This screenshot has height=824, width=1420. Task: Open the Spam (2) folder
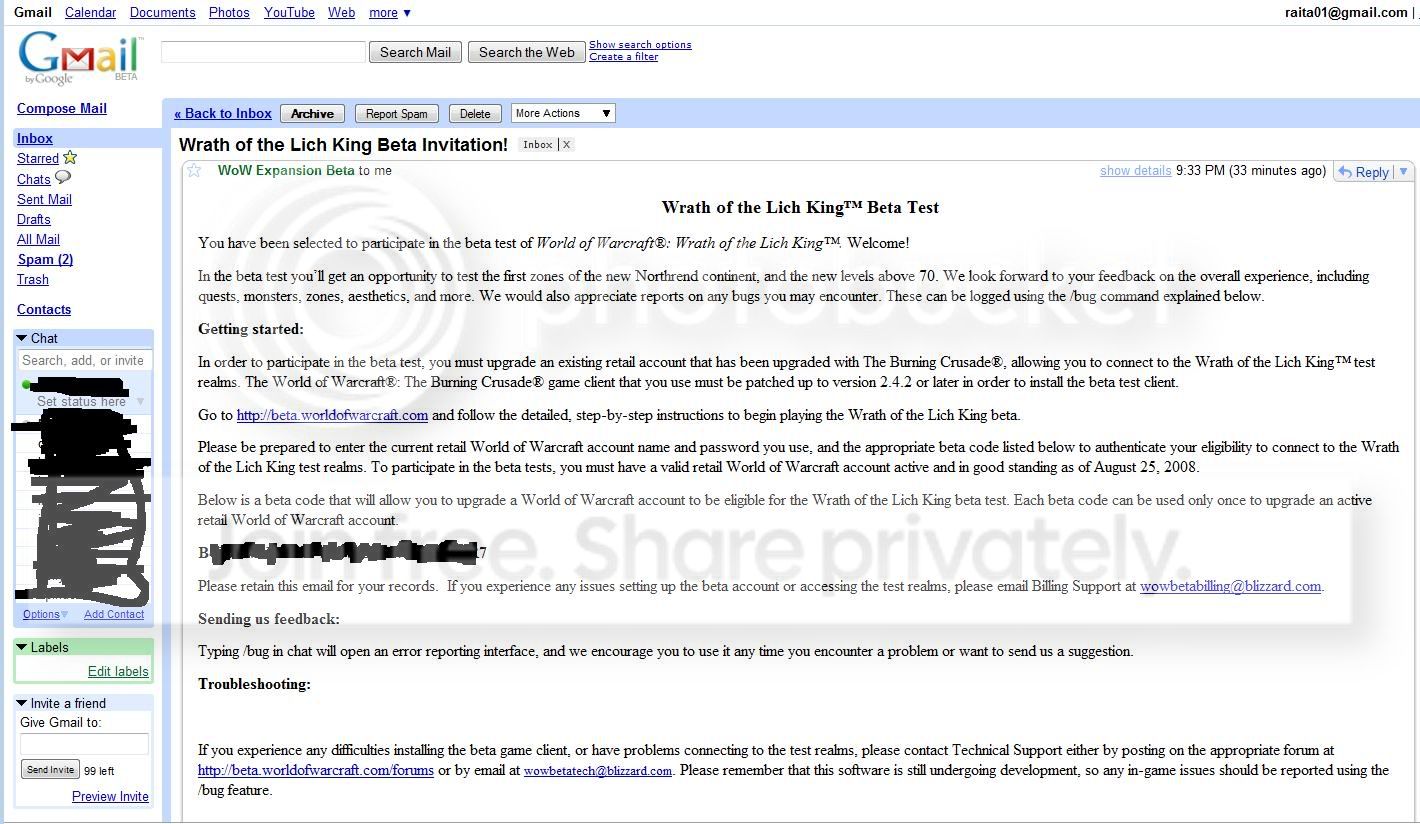tap(45, 259)
